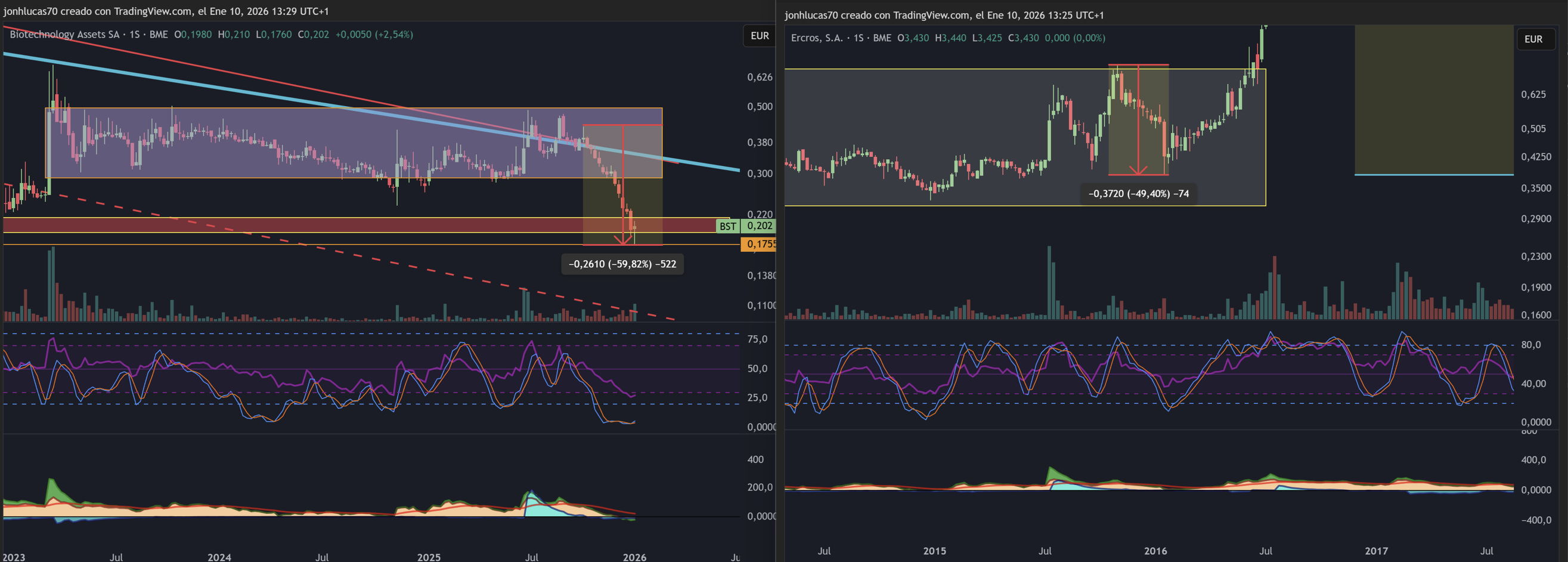Click the 2016 label on the time axis
This screenshot has width=1568, height=562.
click(1155, 551)
